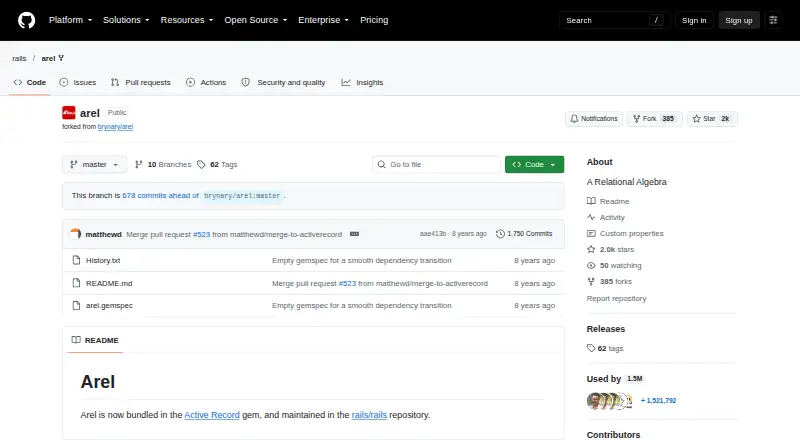Open the rails organization link
The width and height of the screenshot is (800, 440).
click(x=19, y=58)
